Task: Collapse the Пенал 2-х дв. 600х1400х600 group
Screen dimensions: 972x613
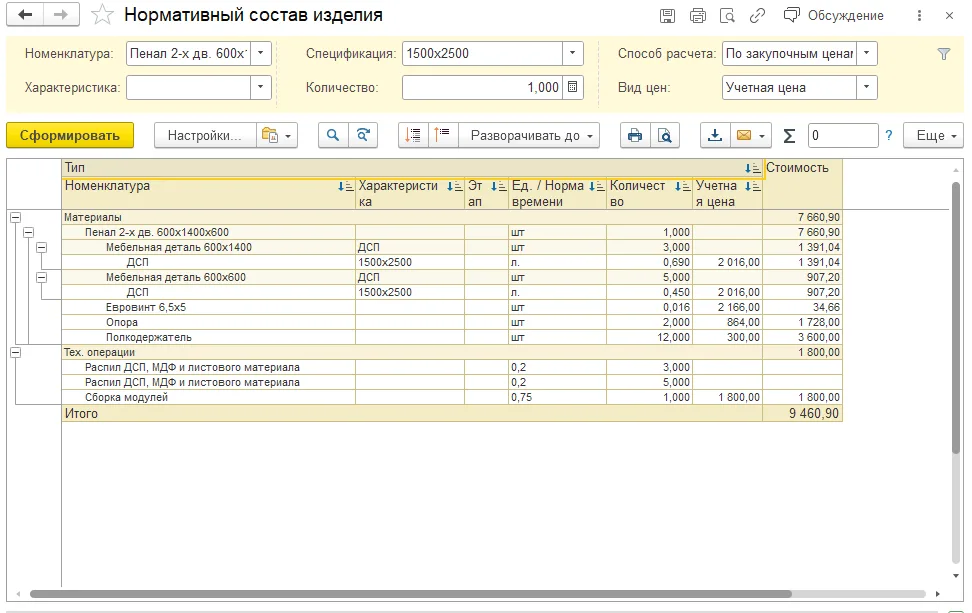Action: tap(29, 232)
